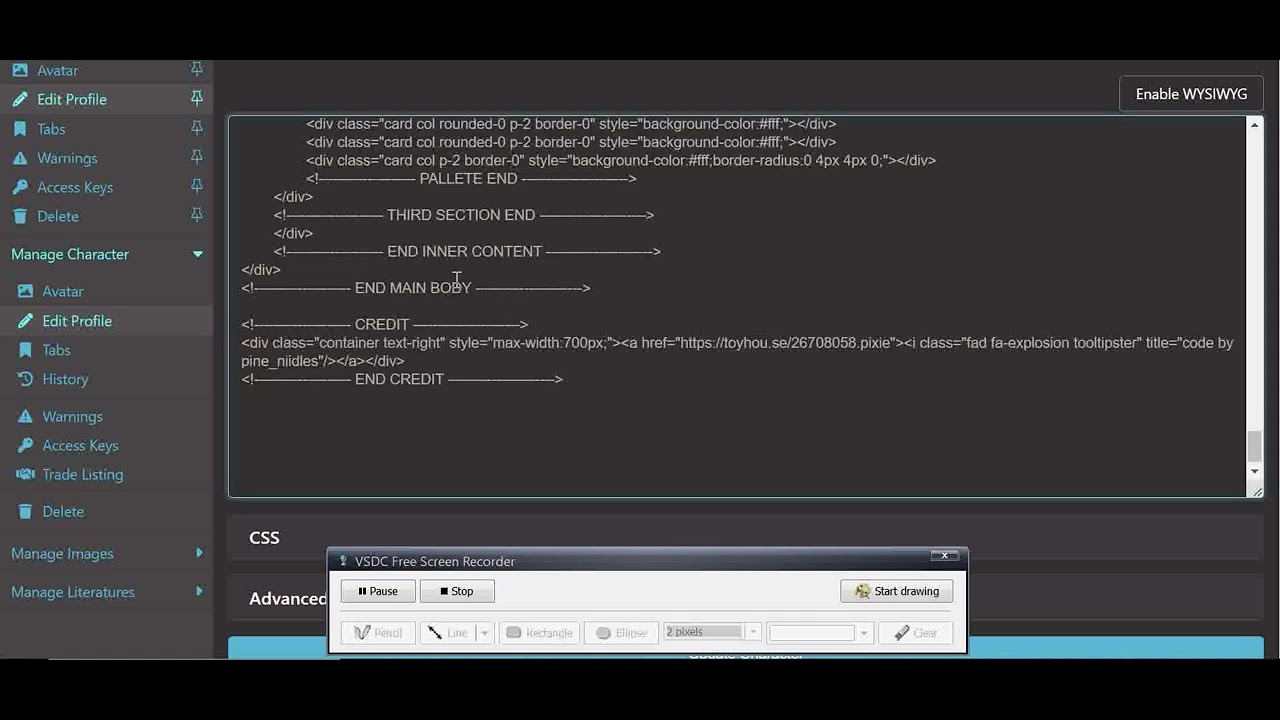Click the trash icon beside Delete under Manage Character

point(25,511)
